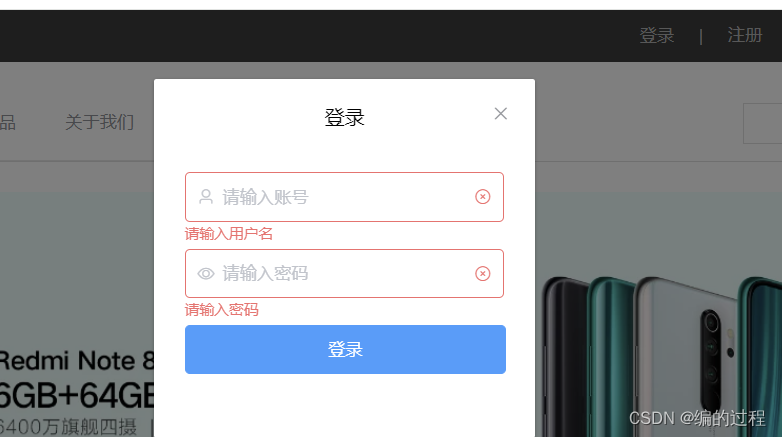Click the user avatar icon in the account field
Image resolution: width=782 pixels, height=437 pixels.
205,197
